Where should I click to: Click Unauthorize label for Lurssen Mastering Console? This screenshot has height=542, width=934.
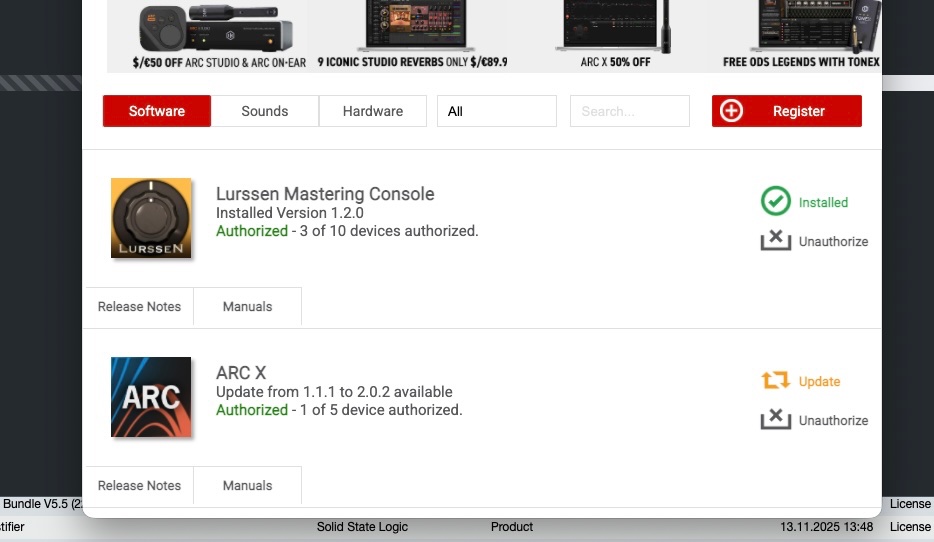(x=833, y=241)
